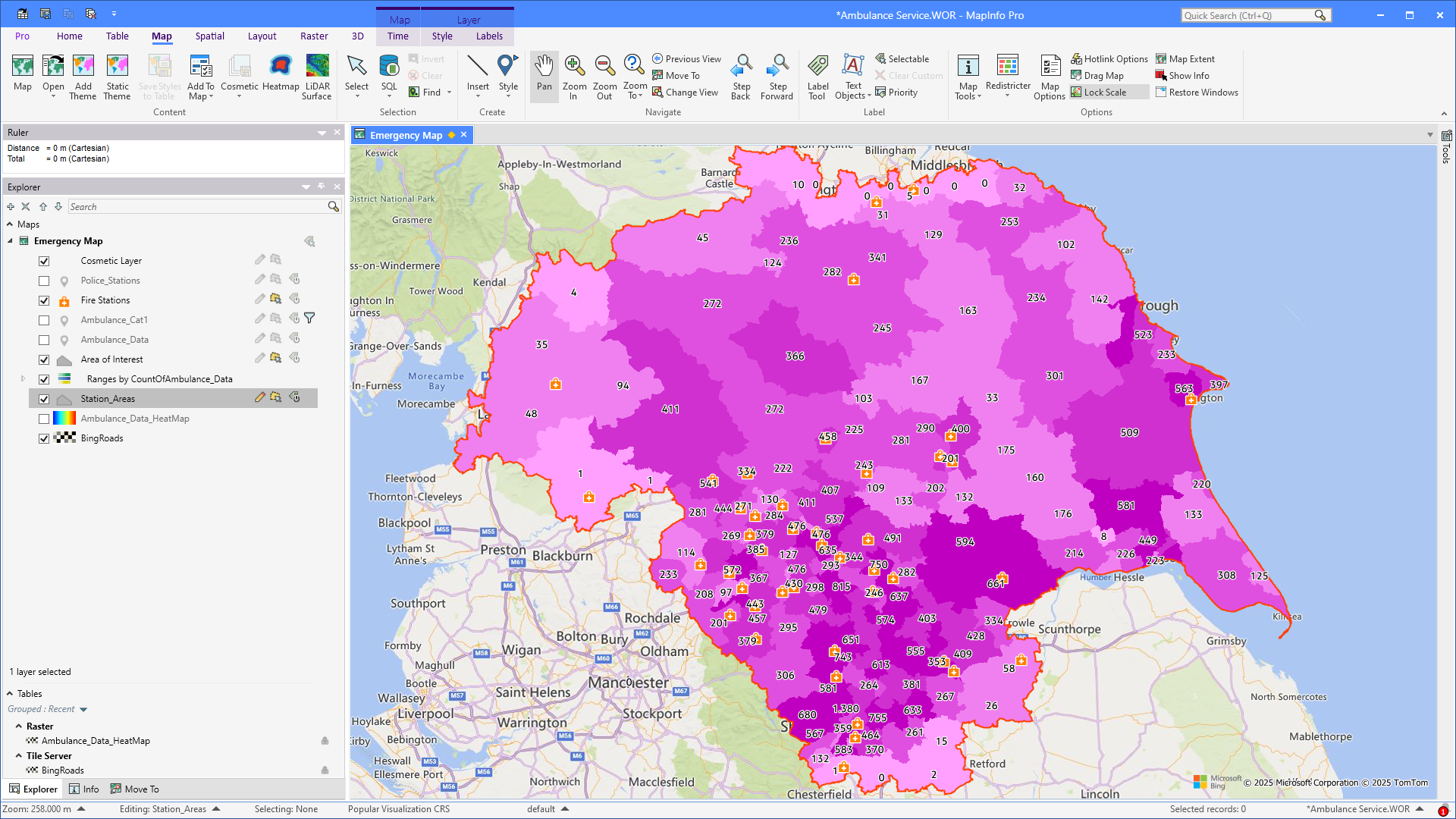The height and width of the screenshot is (819, 1456).
Task: Click the Step Back navigation icon
Action: tap(741, 75)
